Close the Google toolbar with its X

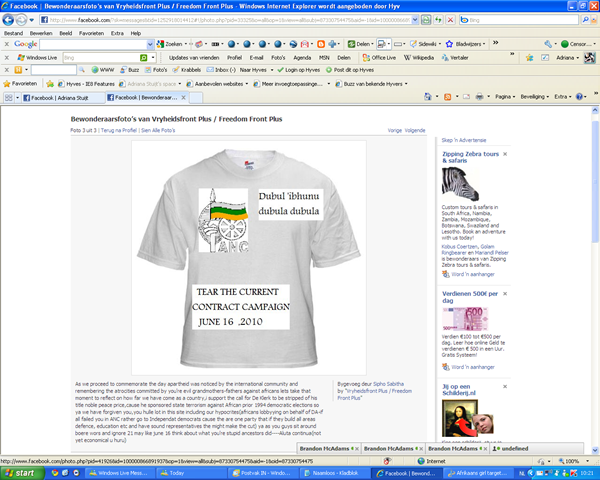[7, 44]
